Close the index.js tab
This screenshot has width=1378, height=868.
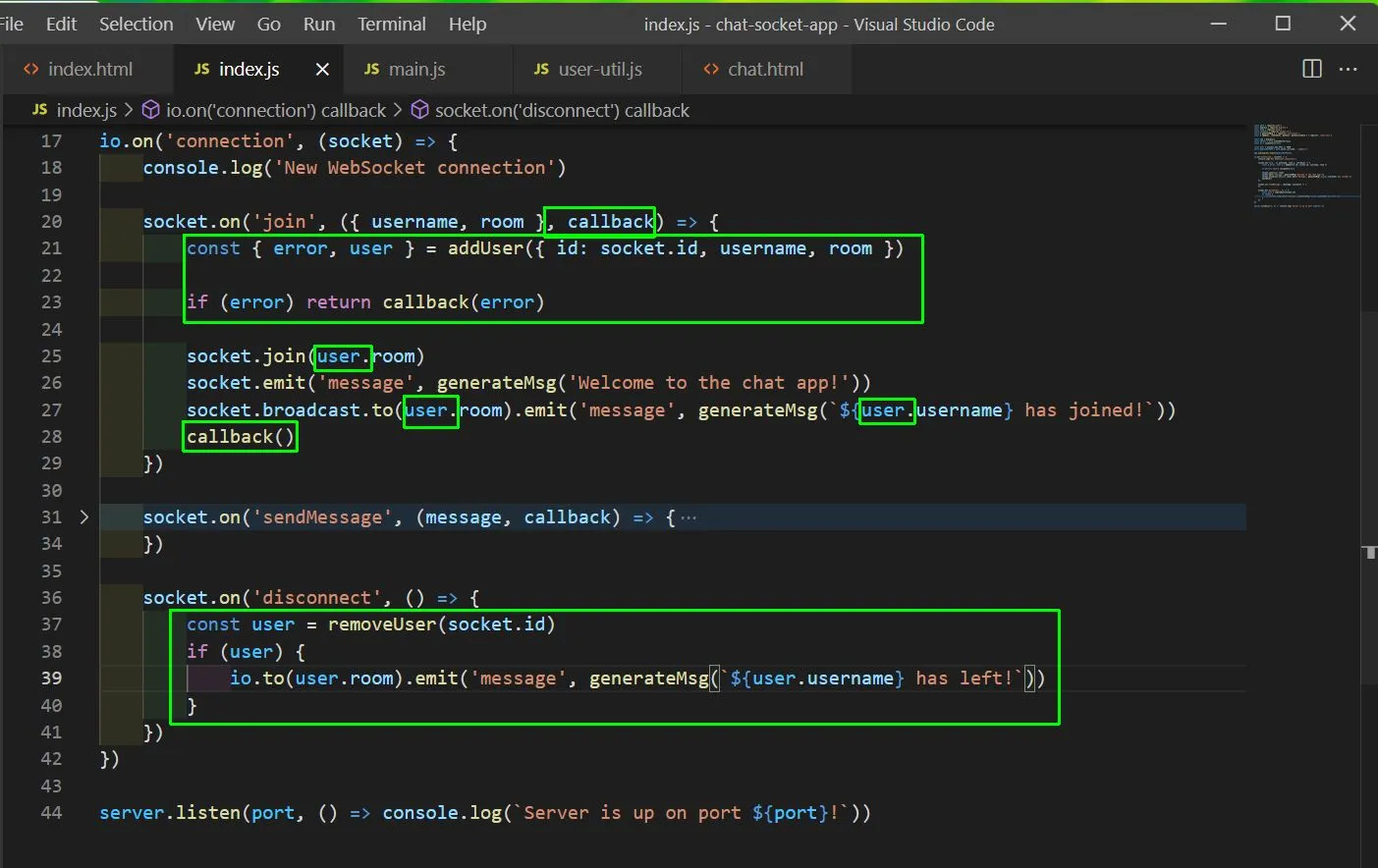322,69
